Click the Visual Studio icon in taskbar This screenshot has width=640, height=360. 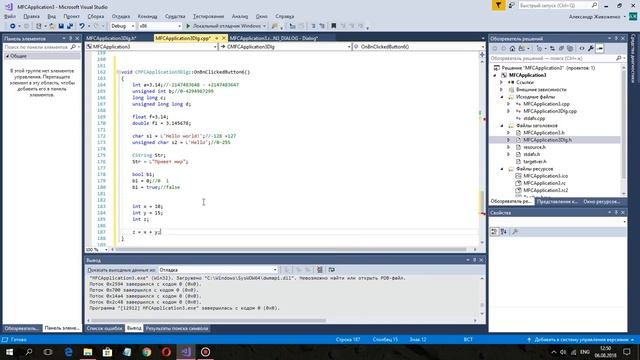186,352
